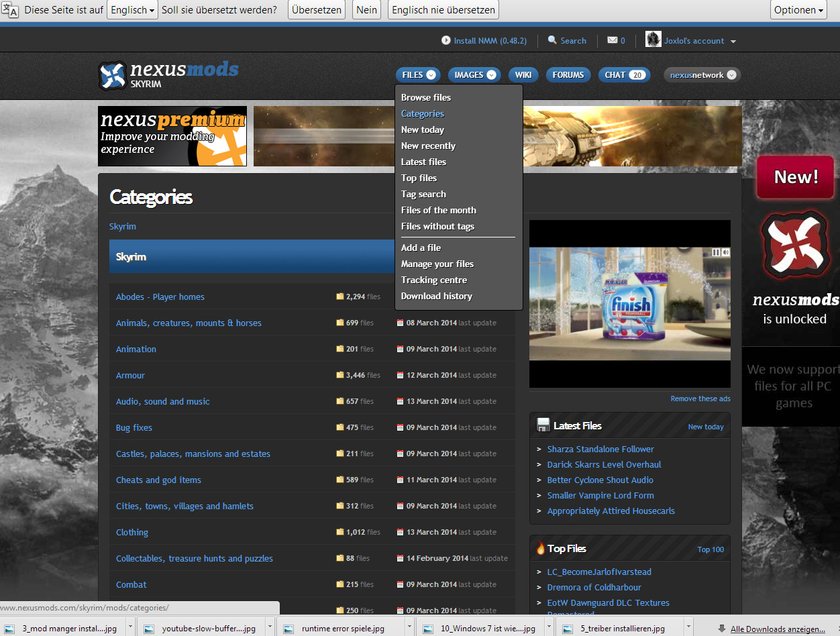Viewport: 840px width, 636px height.
Task: Open Dremora of Coldharbour file link
Action: [x=594, y=587]
